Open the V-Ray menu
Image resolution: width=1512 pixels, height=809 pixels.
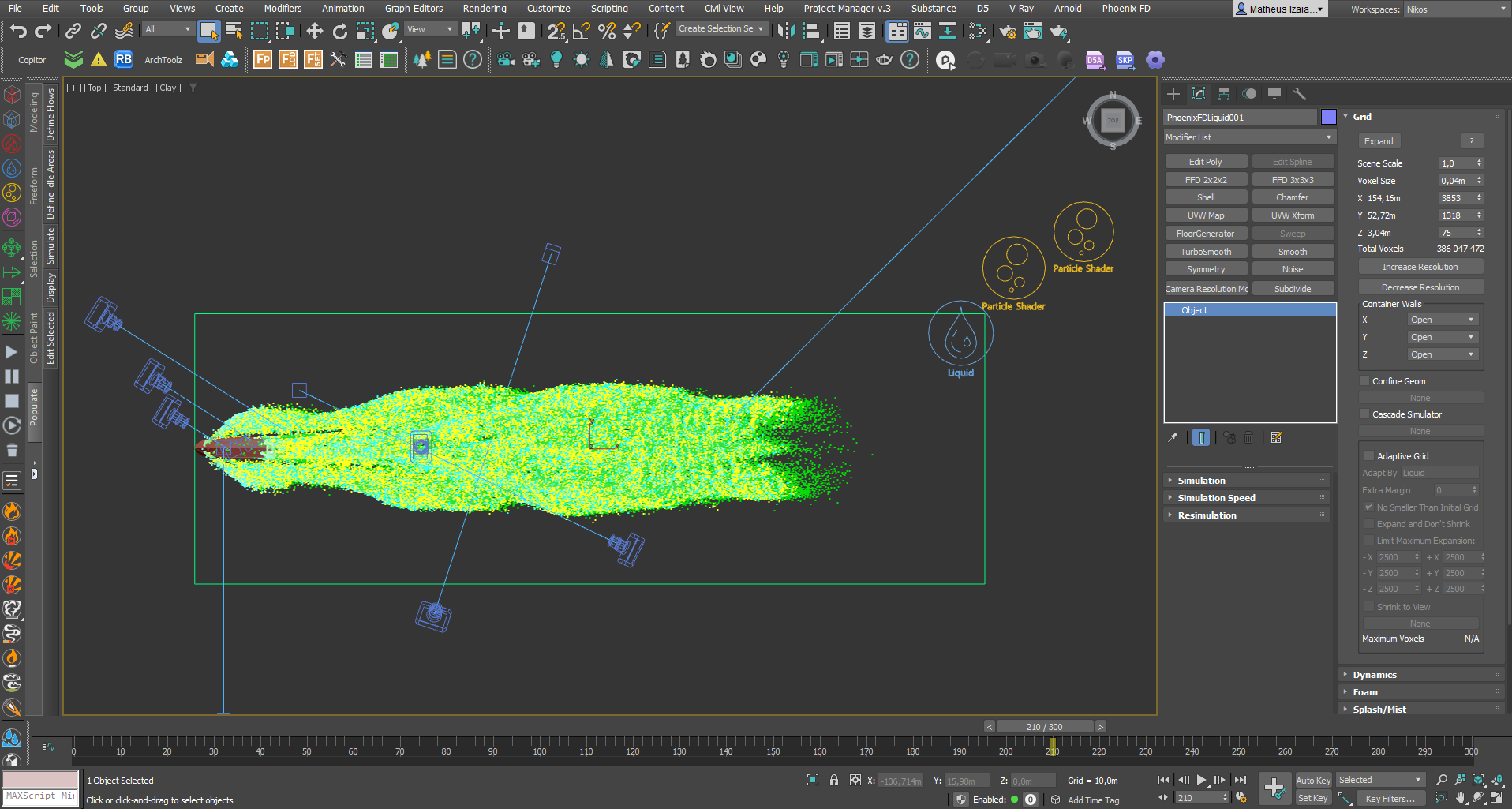click(1021, 9)
